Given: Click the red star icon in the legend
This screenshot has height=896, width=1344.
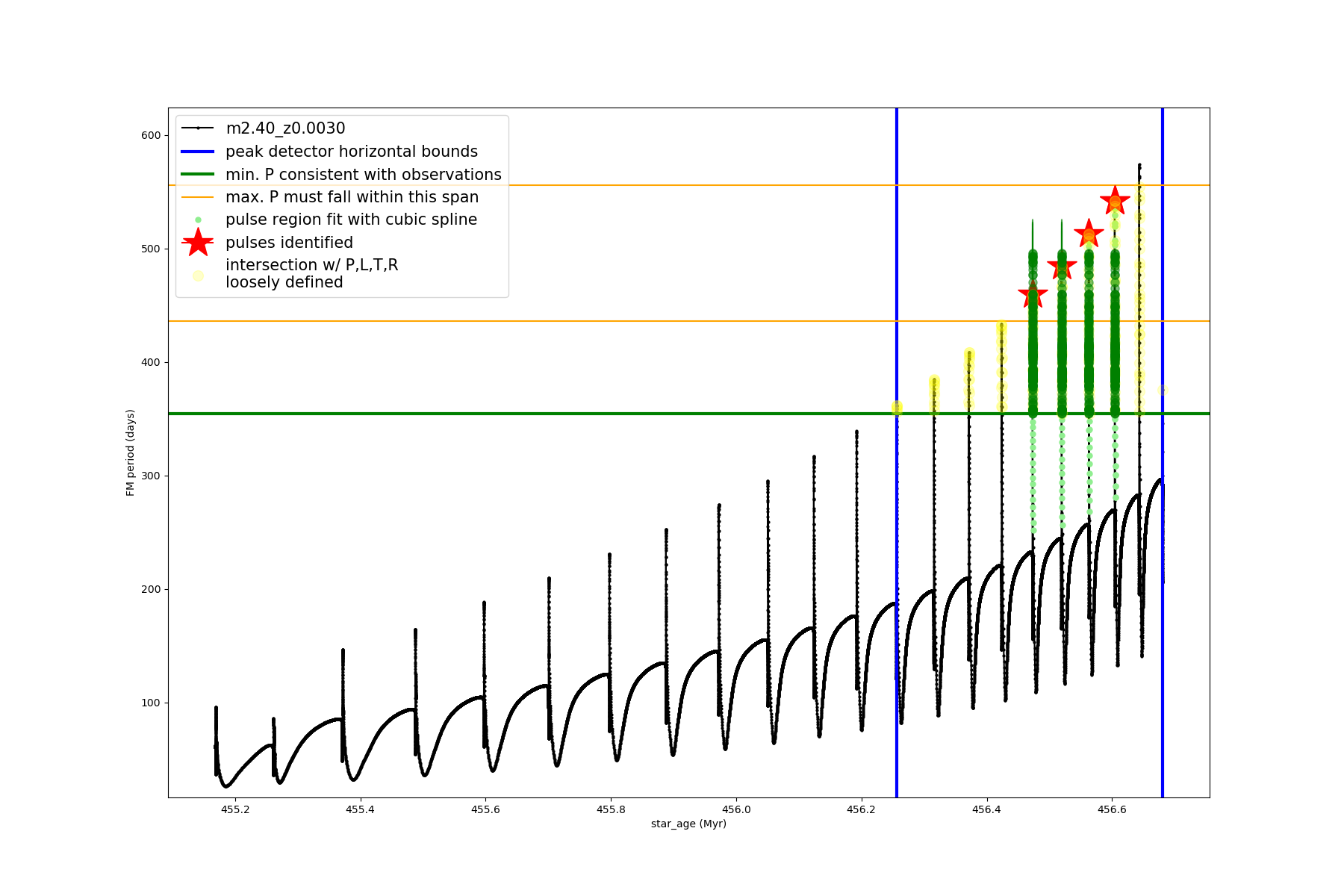Looking at the screenshot, I should (198, 242).
